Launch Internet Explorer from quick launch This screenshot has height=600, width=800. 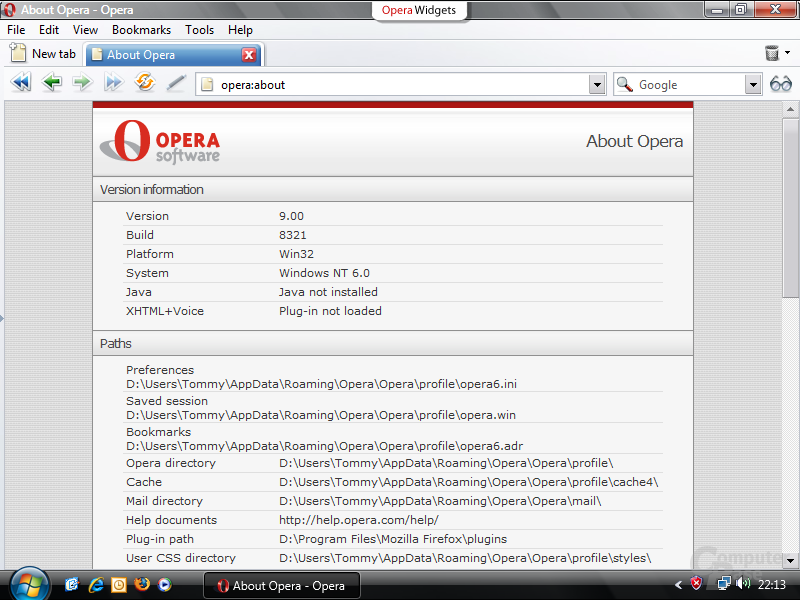coord(95,584)
